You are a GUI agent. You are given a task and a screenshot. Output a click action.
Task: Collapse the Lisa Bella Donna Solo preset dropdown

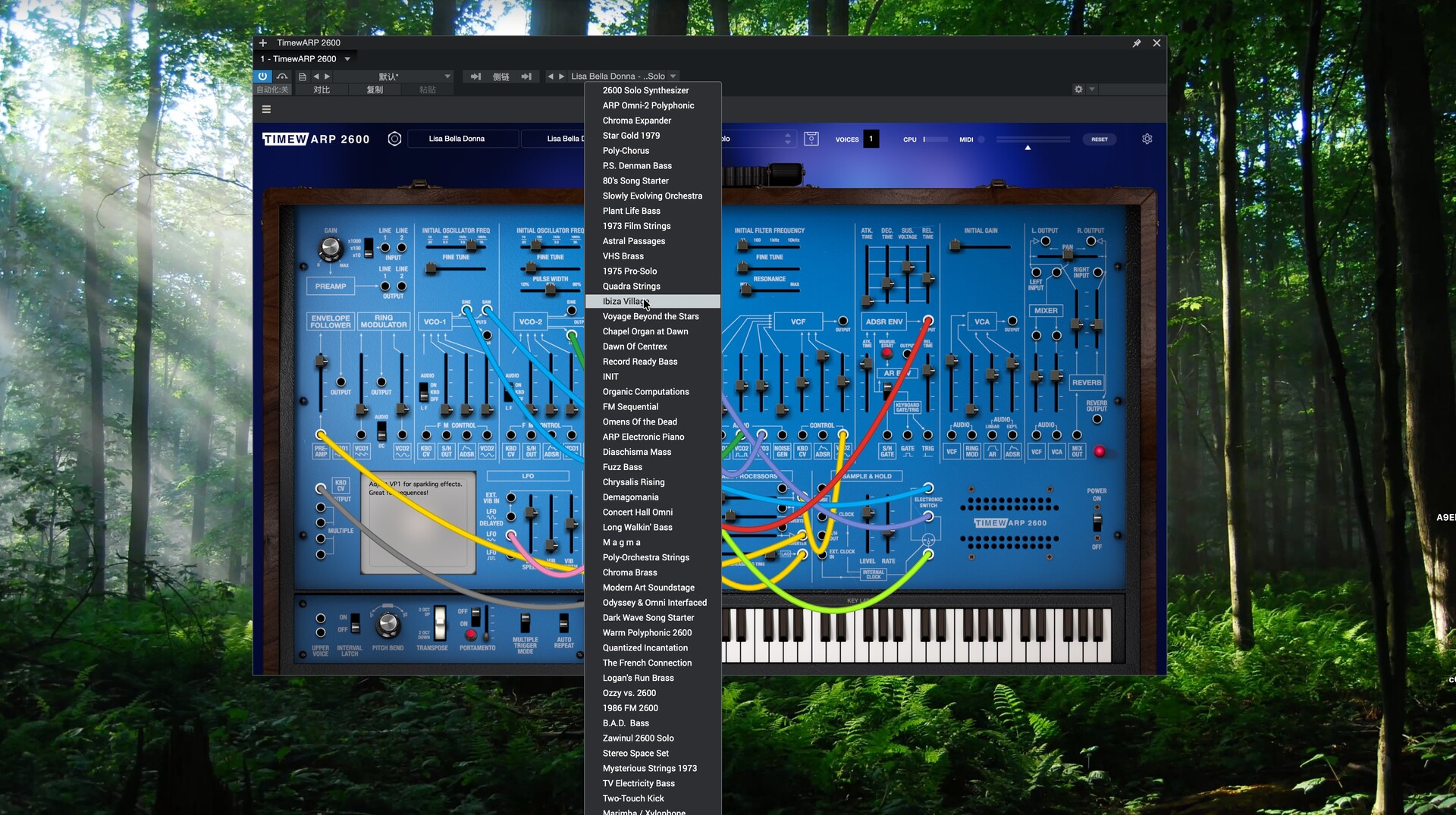(673, 77)
